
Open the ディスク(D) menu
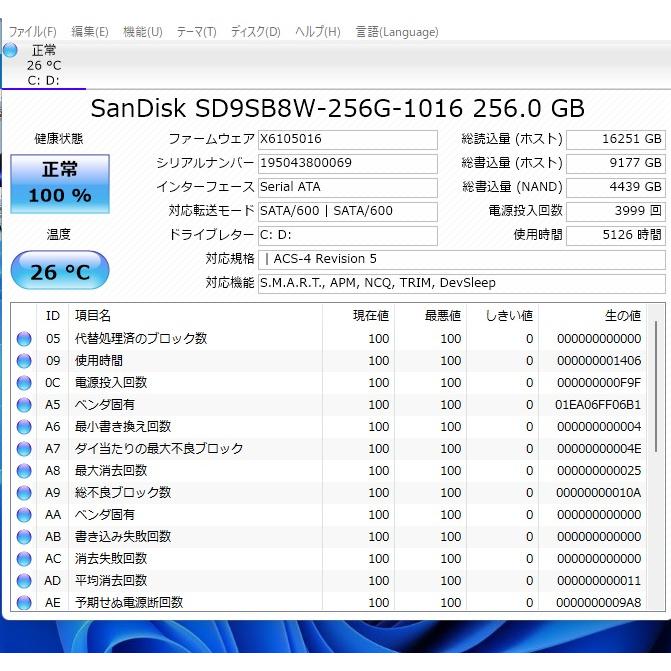[x=255, y=32]
